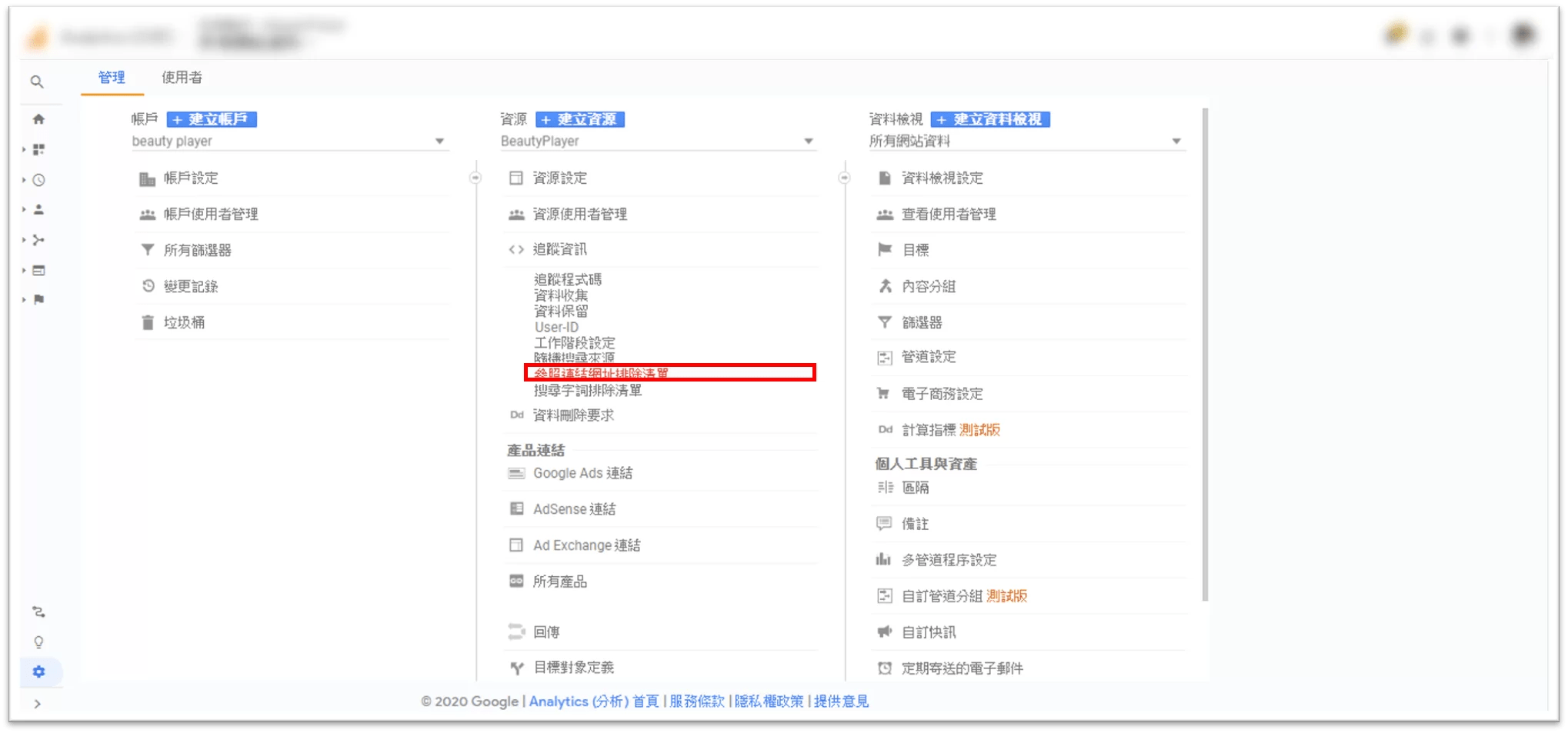The height and width of the screenshot is (733, 1568).
Task: Open 資料保留 under tracking info
Action: 561,311
